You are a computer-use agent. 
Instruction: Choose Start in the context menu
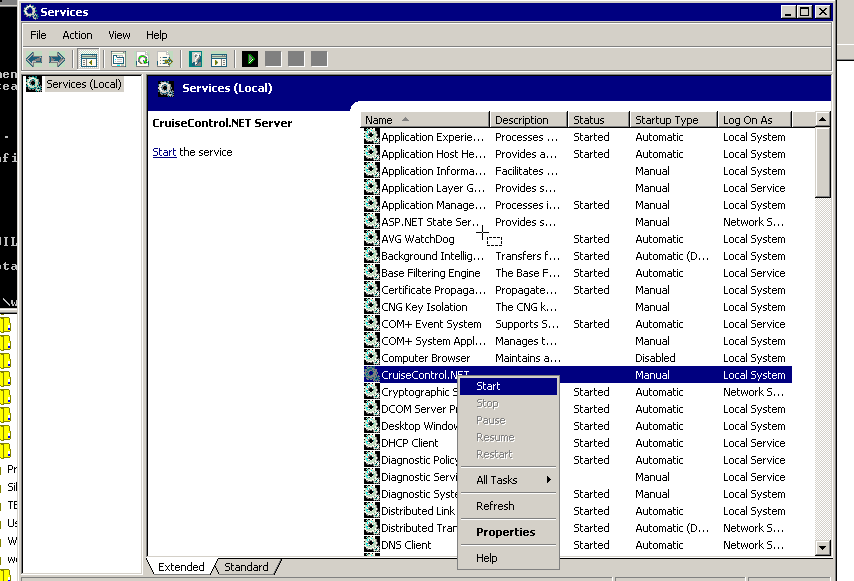pos(509,386)
